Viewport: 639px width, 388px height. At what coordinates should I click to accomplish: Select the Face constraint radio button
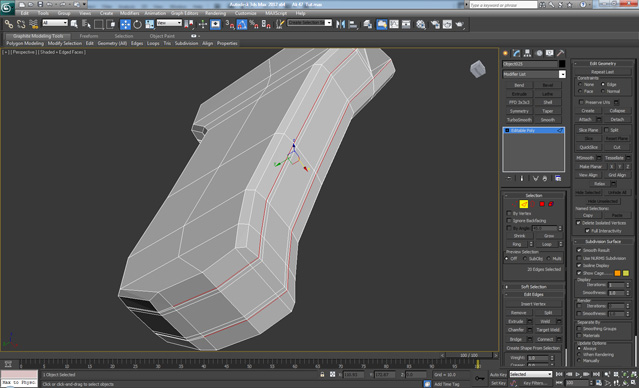pyautogui.click(x=580, y=91)
